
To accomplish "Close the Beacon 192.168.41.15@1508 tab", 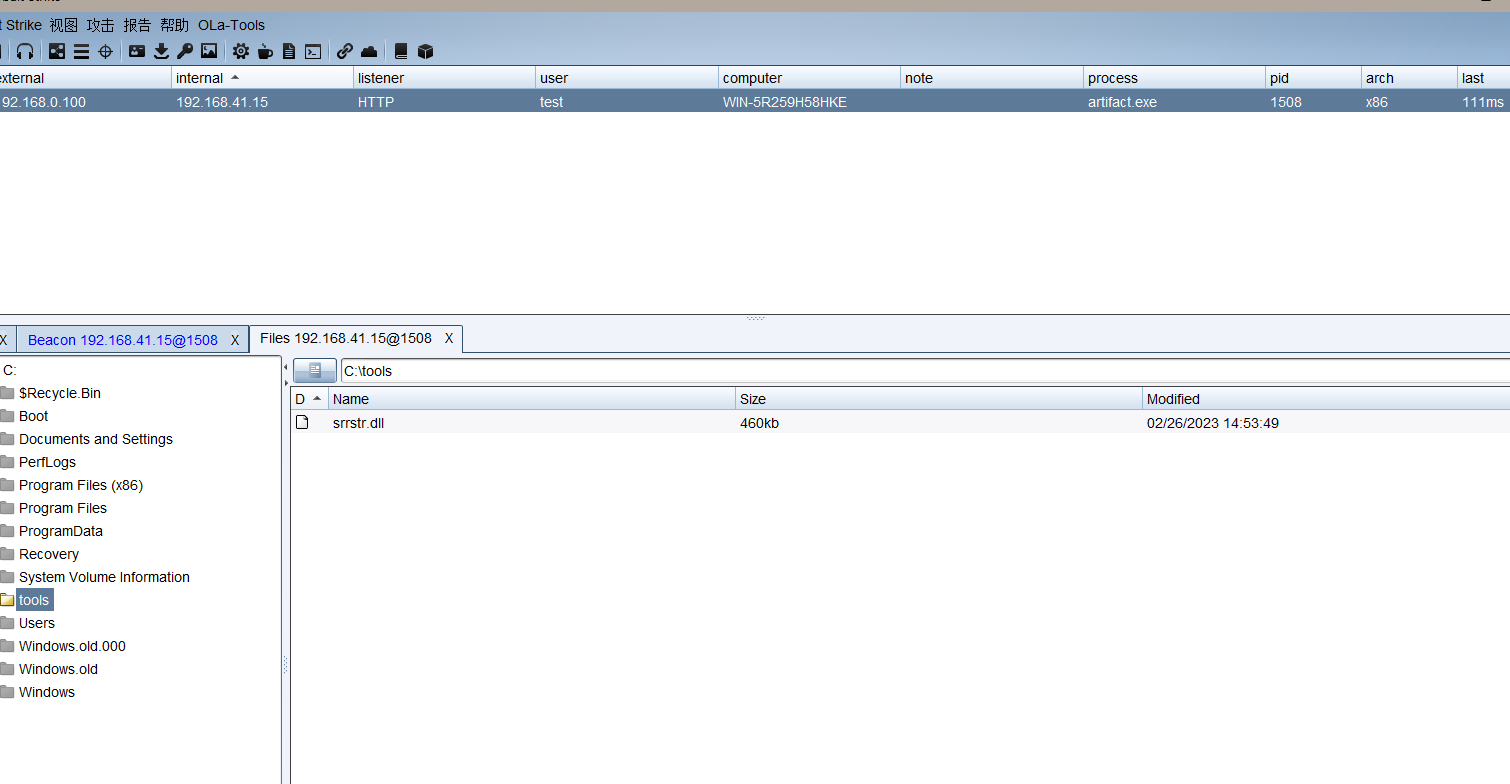I will [235, 340].
